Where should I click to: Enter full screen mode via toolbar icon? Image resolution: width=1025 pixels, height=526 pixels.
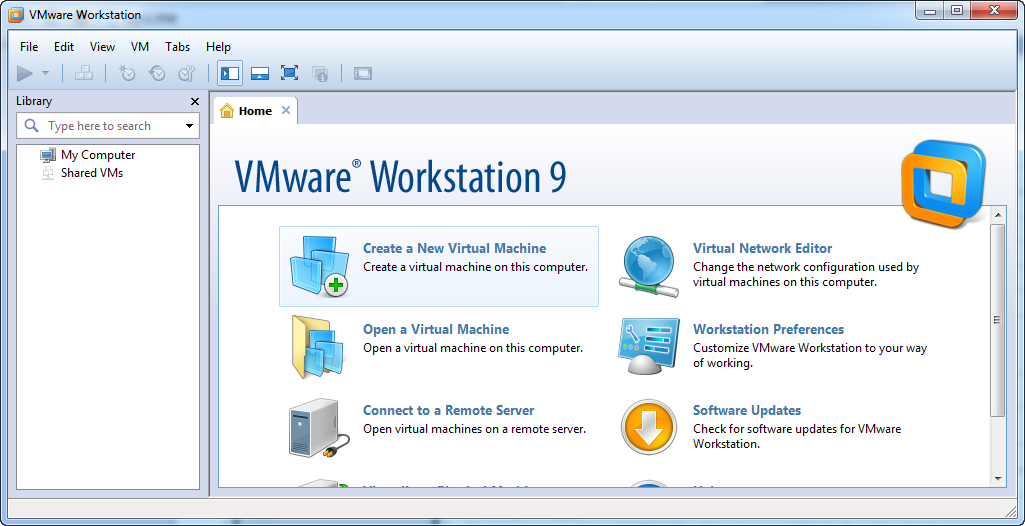point(290,73)
